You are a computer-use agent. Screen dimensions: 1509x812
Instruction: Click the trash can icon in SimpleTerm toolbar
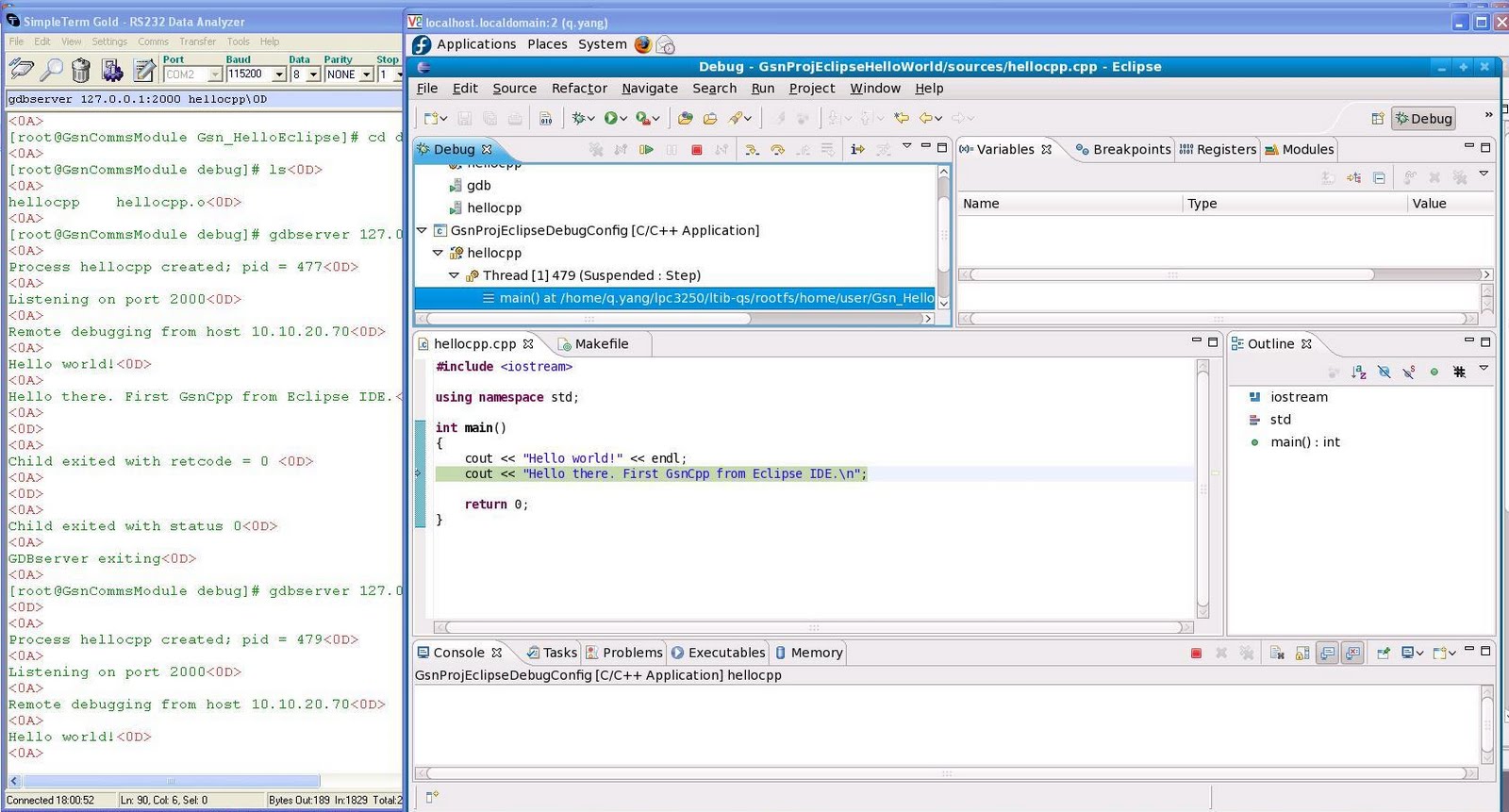pos(81,70)
